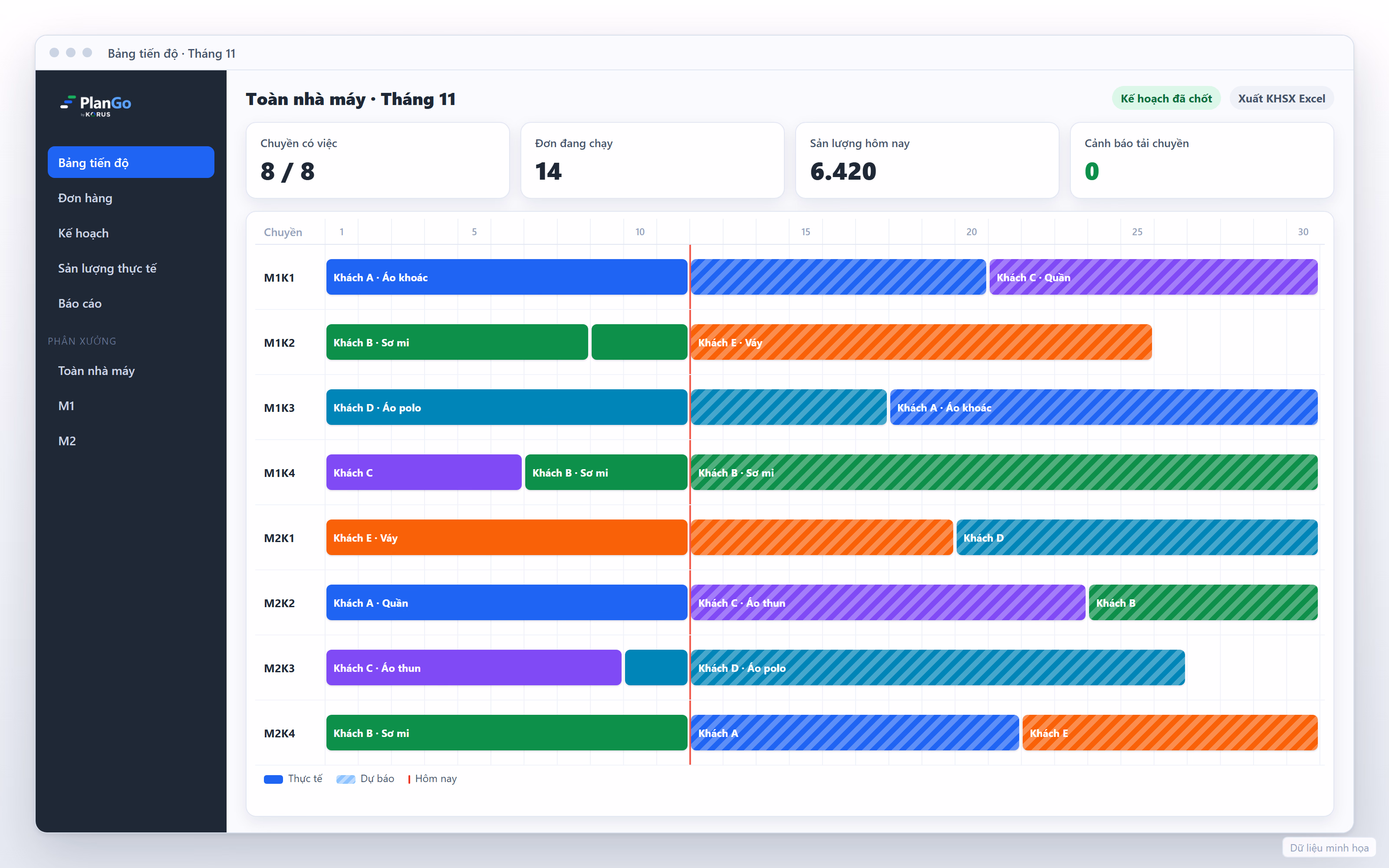The width and height of the screenshot is (1389, 868).
Task: Open the Chuyền có việc card
Action: (378, 160)
